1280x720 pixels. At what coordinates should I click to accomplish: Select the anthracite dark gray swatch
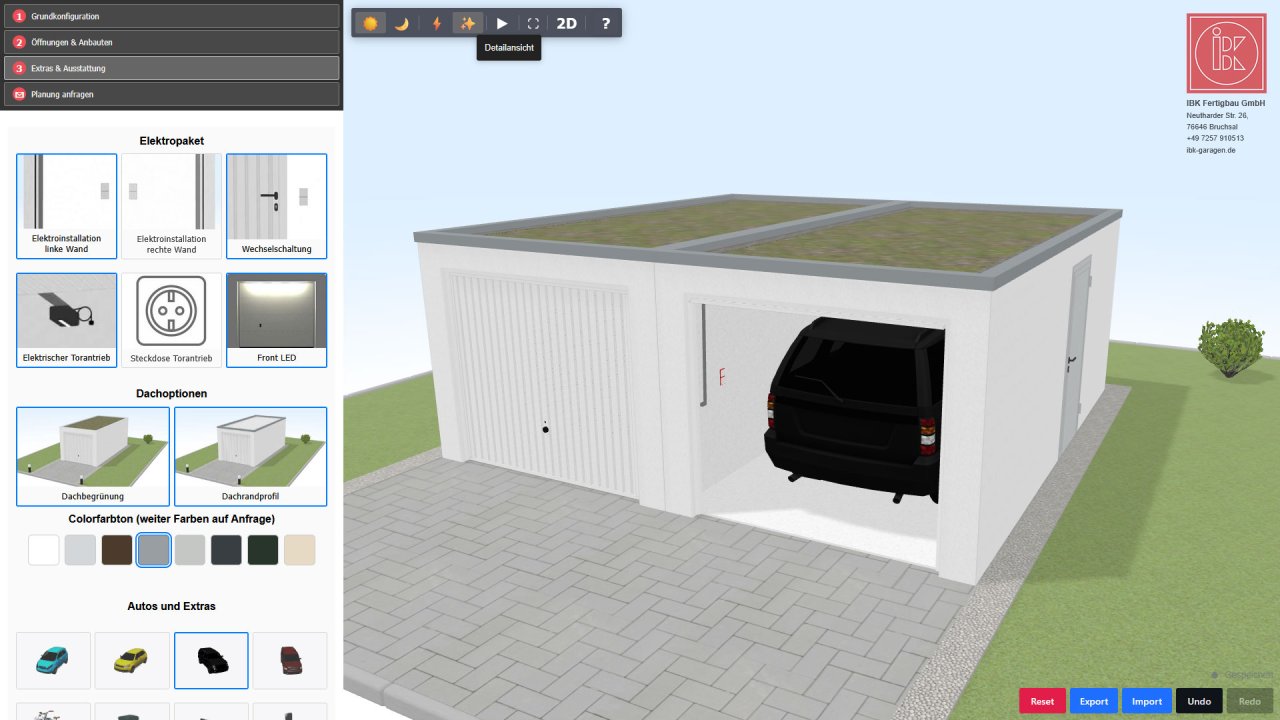[227, 550]
